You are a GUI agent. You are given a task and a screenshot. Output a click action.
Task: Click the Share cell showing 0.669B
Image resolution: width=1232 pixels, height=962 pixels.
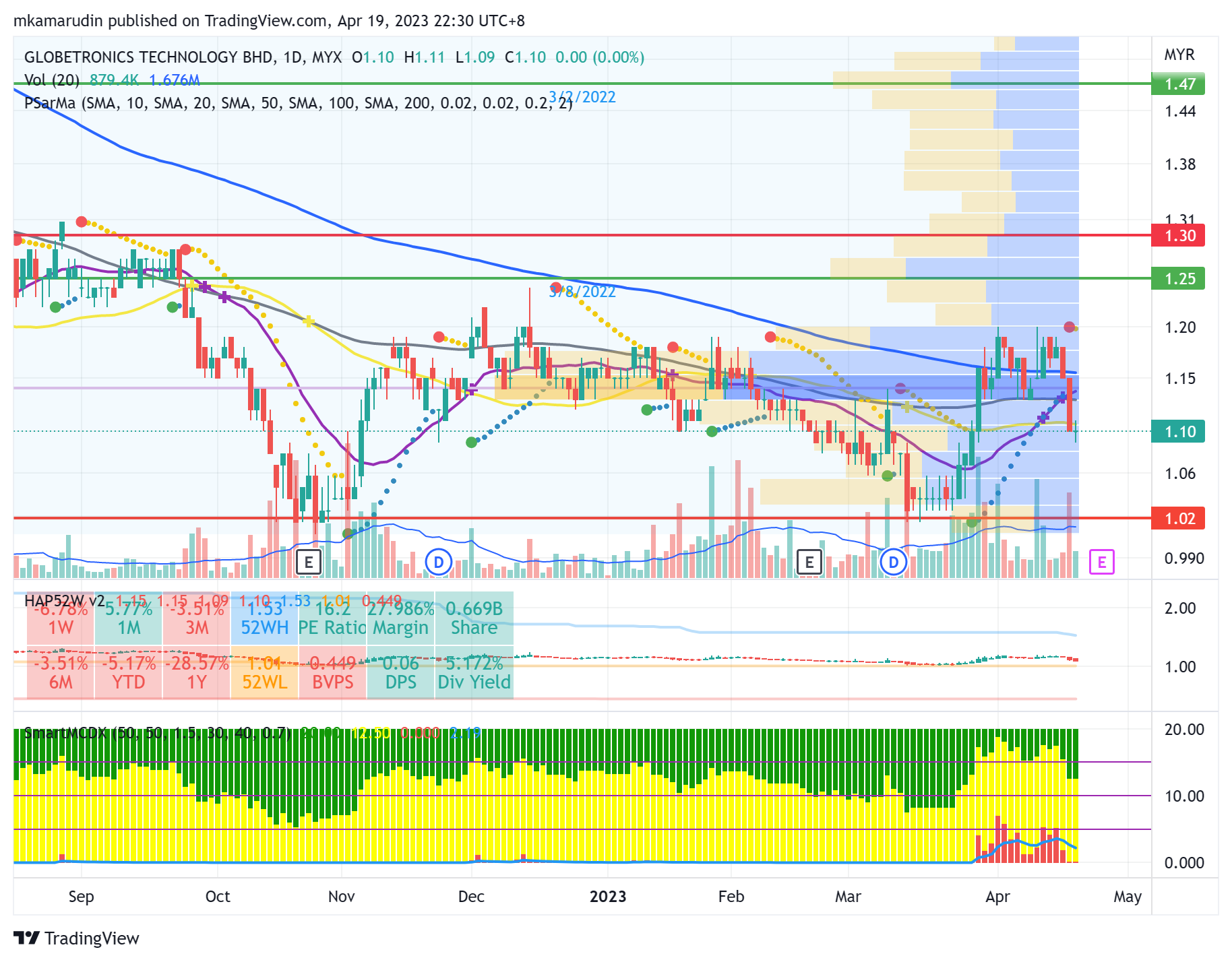click(x=474, y=618)
